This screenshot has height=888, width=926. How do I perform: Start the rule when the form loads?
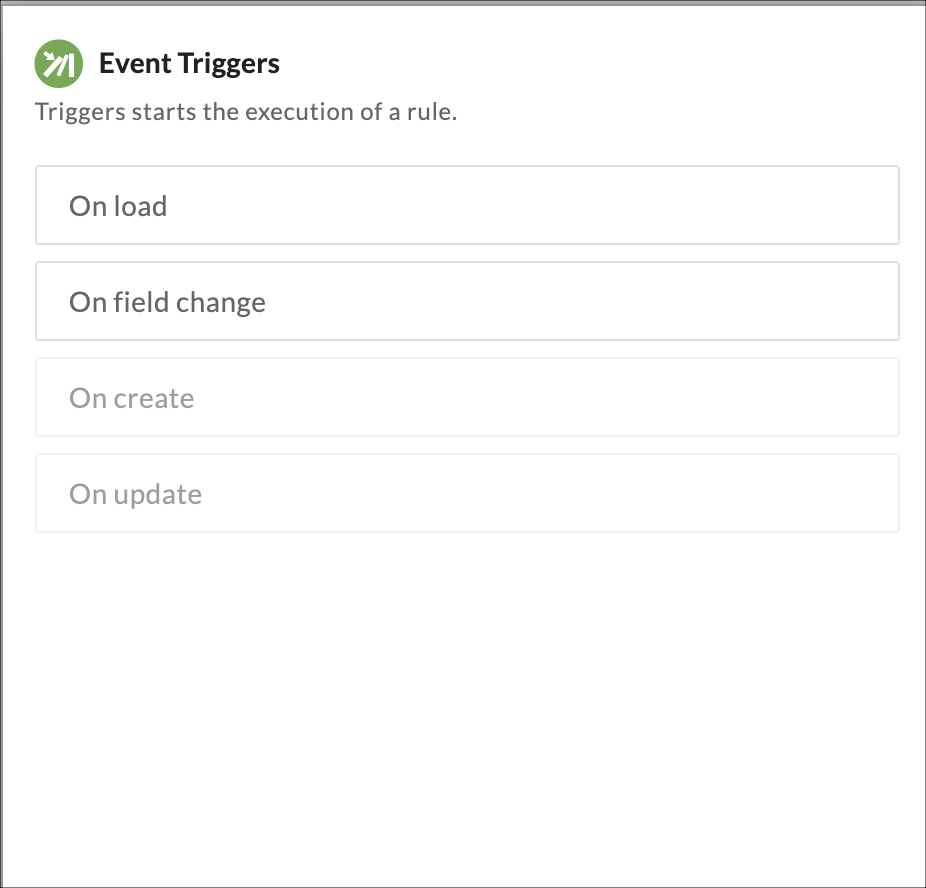pyautogui.click(x=467, y=205)
